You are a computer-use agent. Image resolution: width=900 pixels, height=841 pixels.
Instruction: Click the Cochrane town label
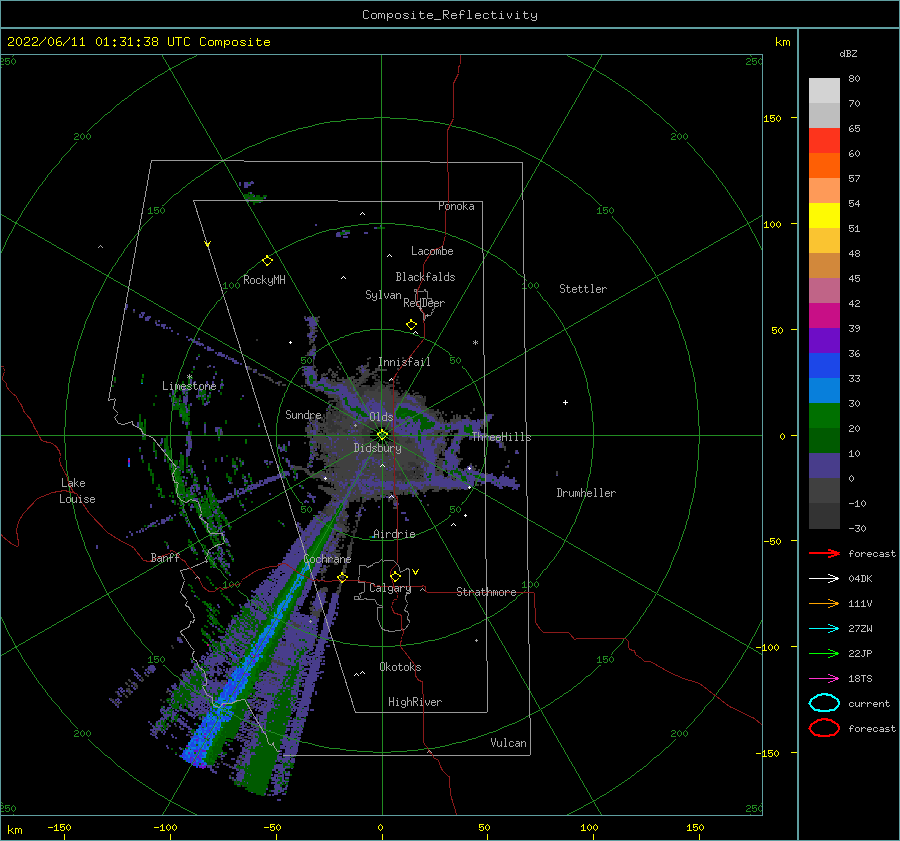click(x=327, y=559)
